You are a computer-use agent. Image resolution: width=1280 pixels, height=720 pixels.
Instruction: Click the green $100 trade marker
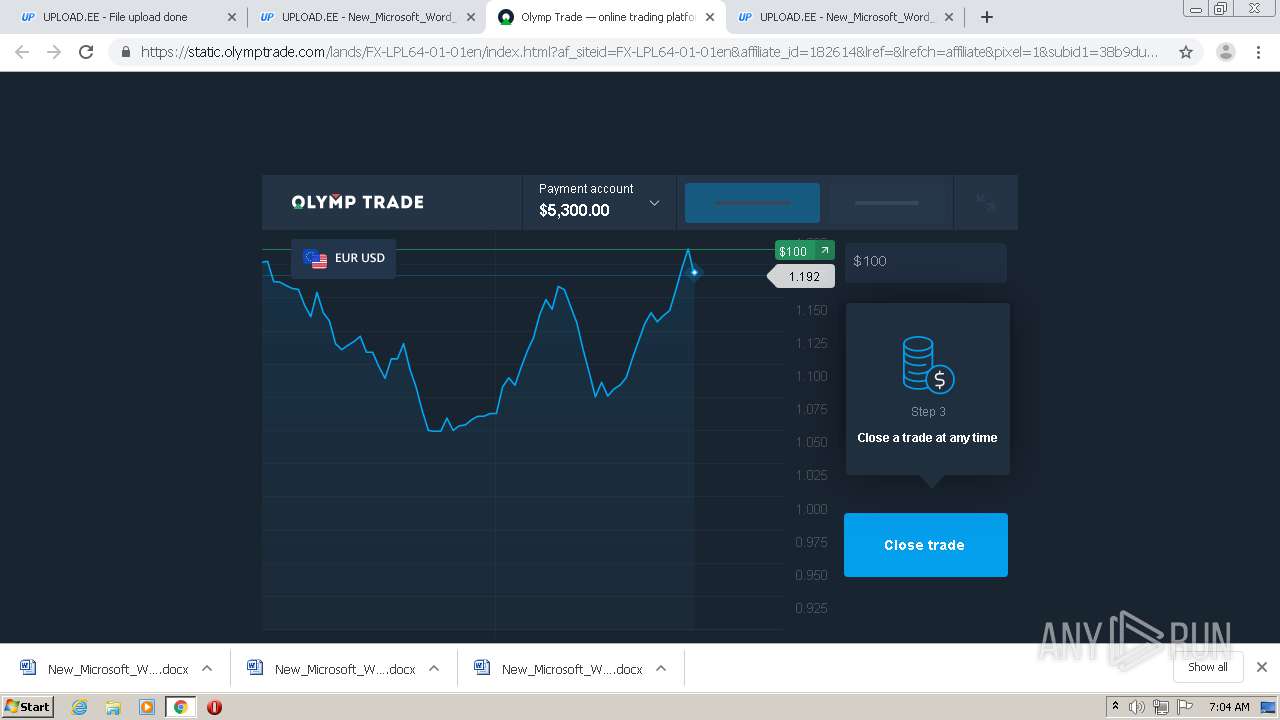point(805,251)
